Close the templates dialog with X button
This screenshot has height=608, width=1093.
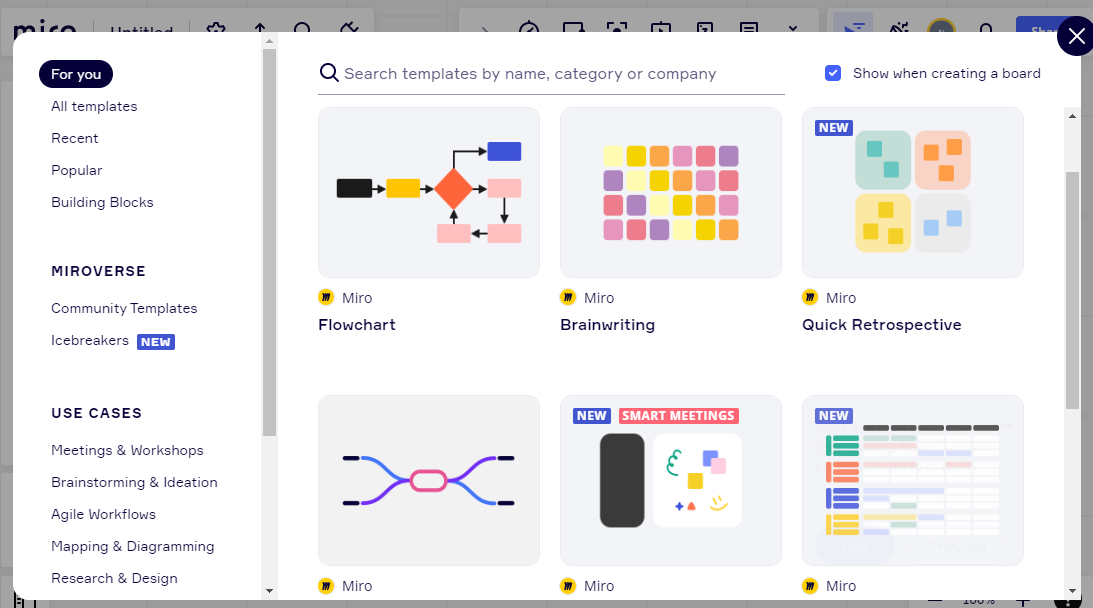(1076, 36)
